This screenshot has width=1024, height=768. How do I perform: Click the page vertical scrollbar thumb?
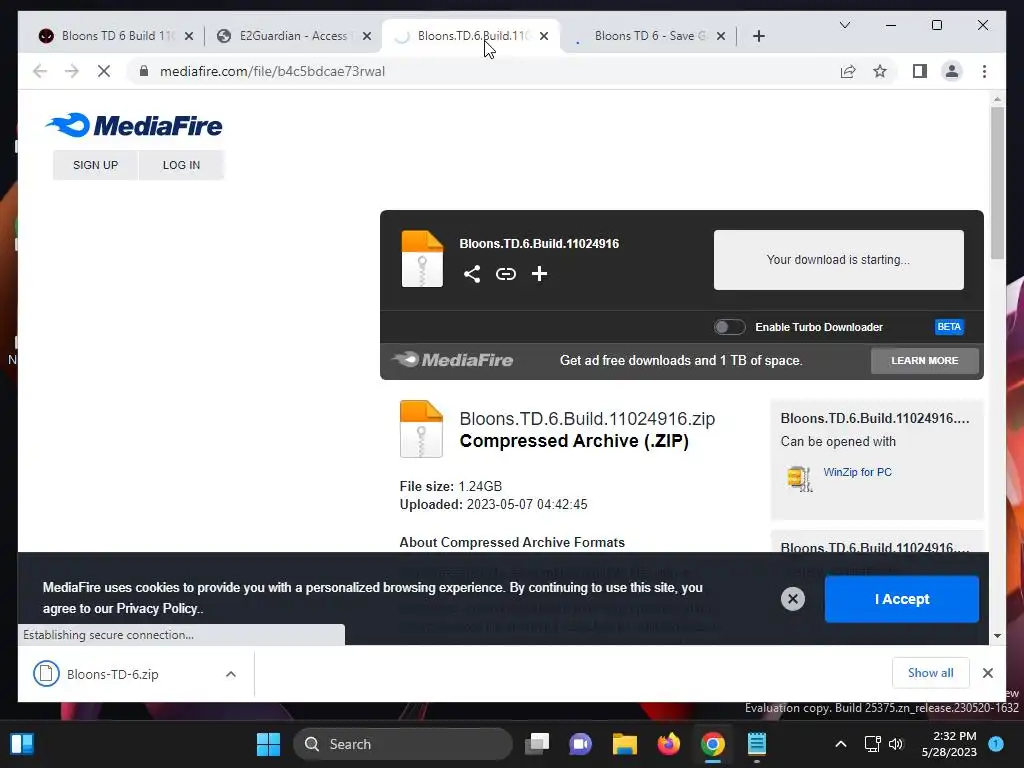coord(997,182)
